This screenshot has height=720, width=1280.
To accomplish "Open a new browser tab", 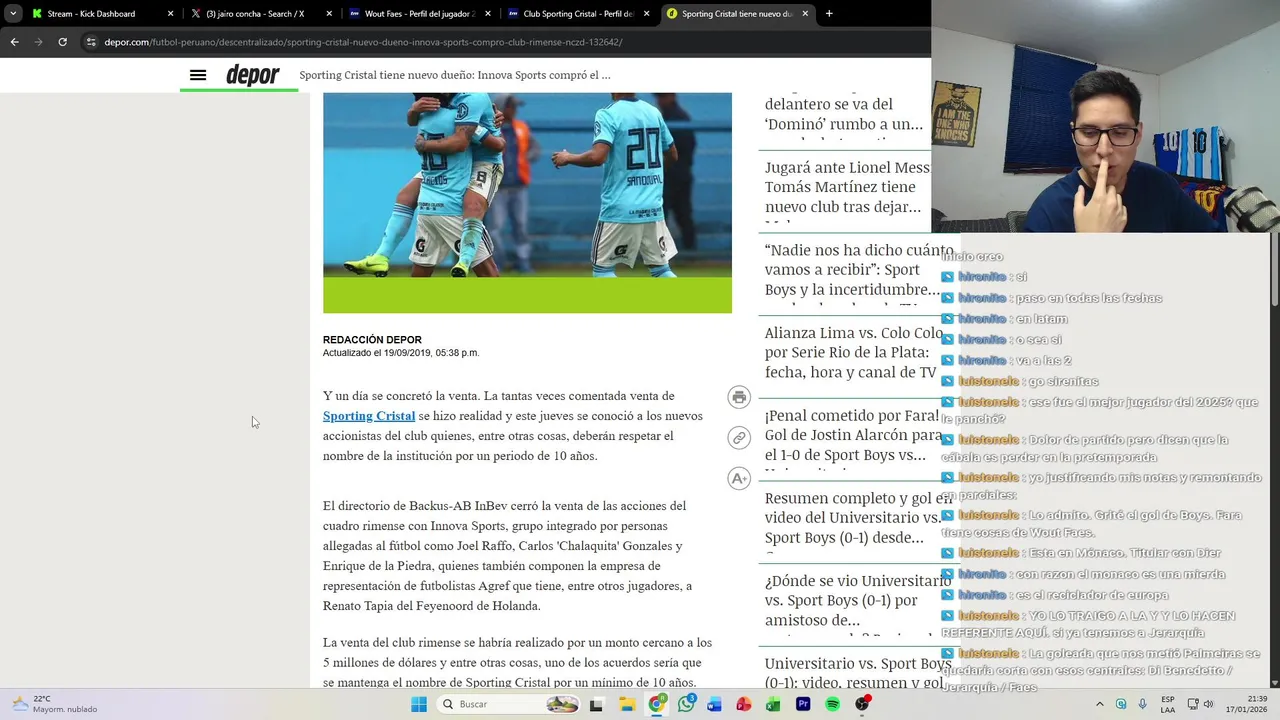I will pyautogui.click(x=829, y=14).
